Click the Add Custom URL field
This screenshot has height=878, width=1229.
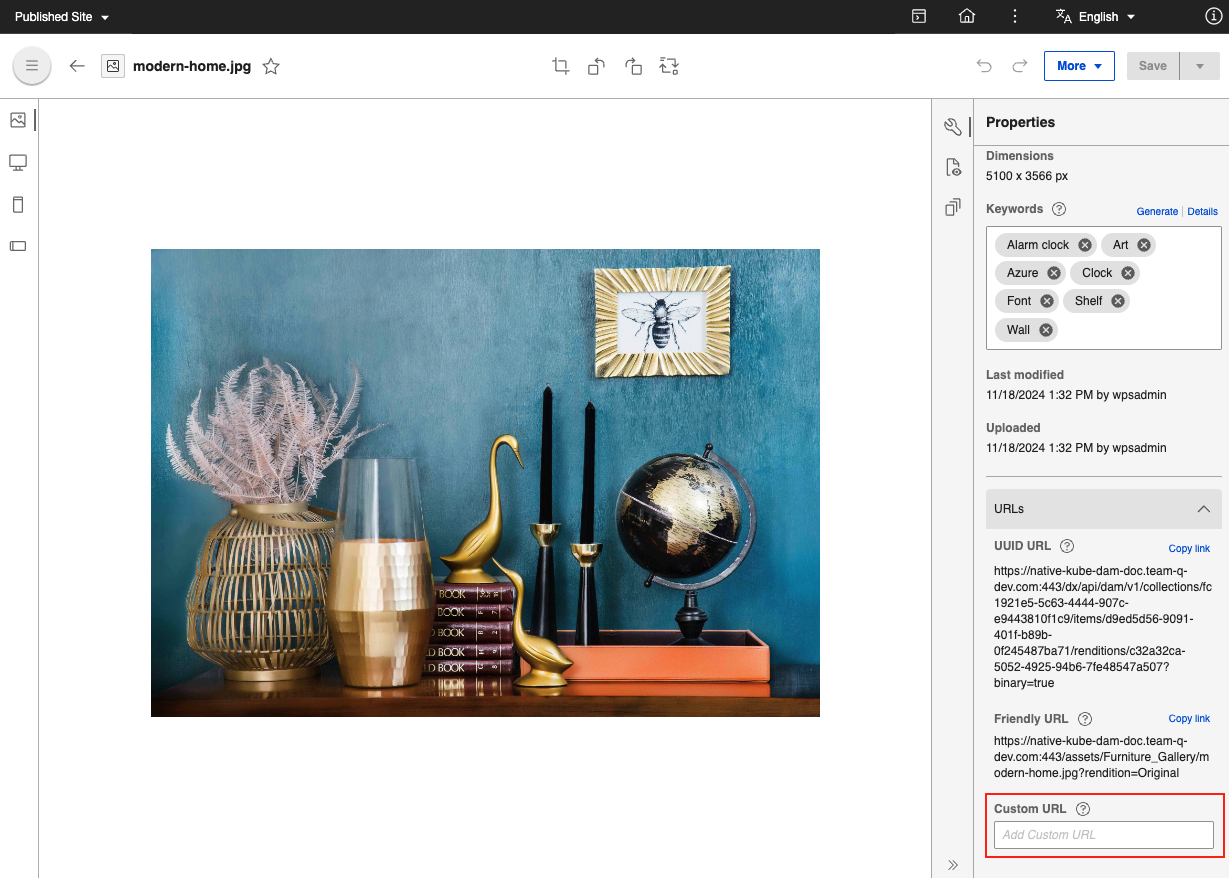1103,835
